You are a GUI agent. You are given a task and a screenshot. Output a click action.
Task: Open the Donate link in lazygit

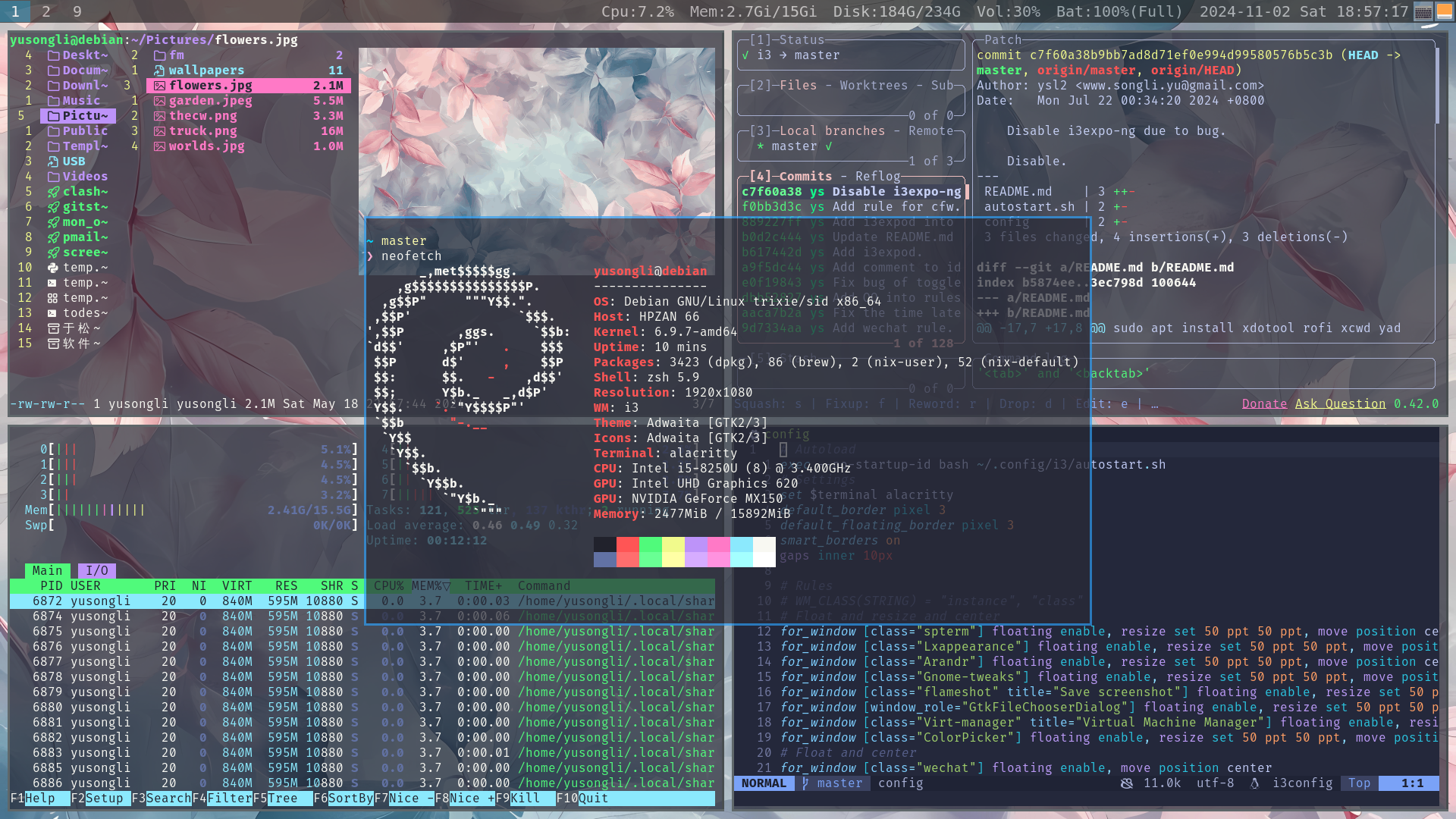[1264, 404]
